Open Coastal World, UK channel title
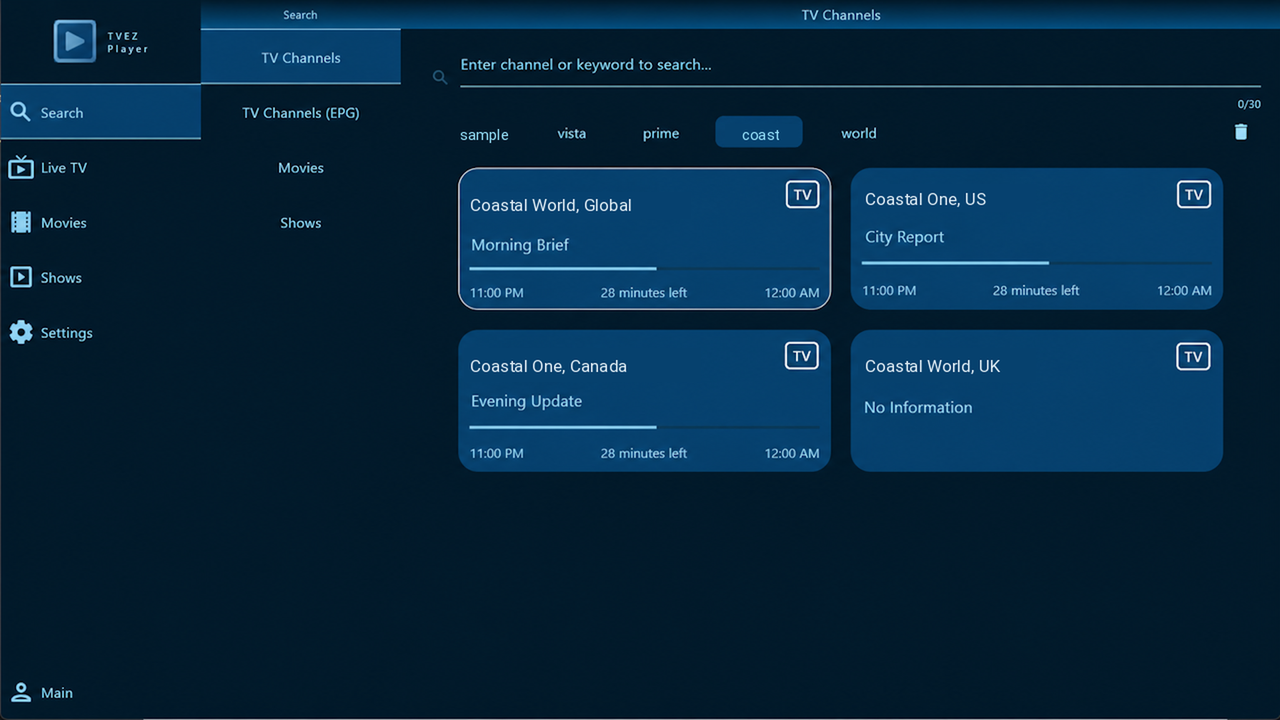Viewport: 1280px width, 720px height. pyautogui.click(x=932, y=366)
